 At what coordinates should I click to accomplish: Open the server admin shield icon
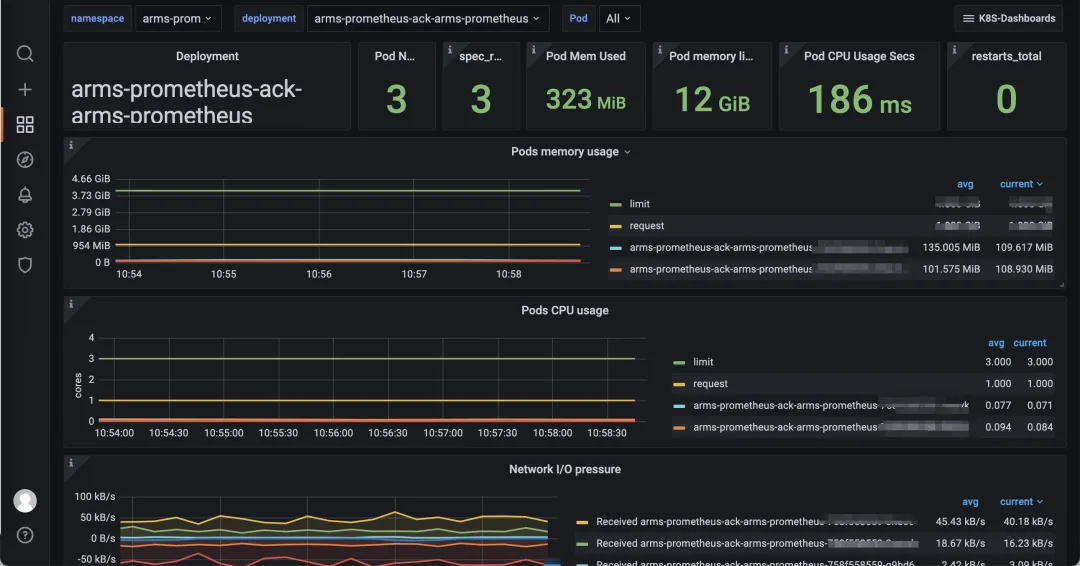point(25,265)
